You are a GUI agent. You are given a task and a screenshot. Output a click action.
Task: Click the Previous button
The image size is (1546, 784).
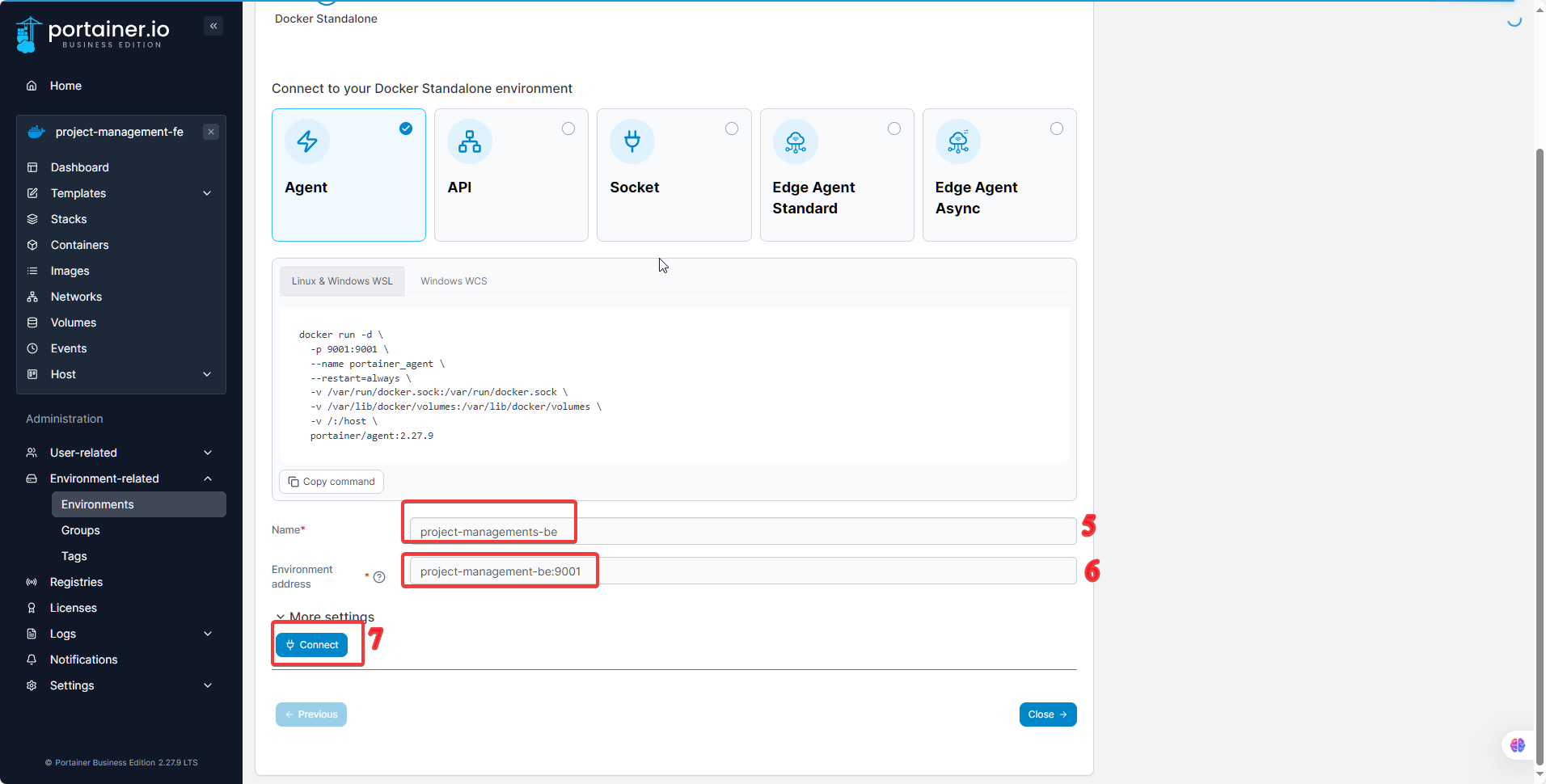(x=311, y=714)
